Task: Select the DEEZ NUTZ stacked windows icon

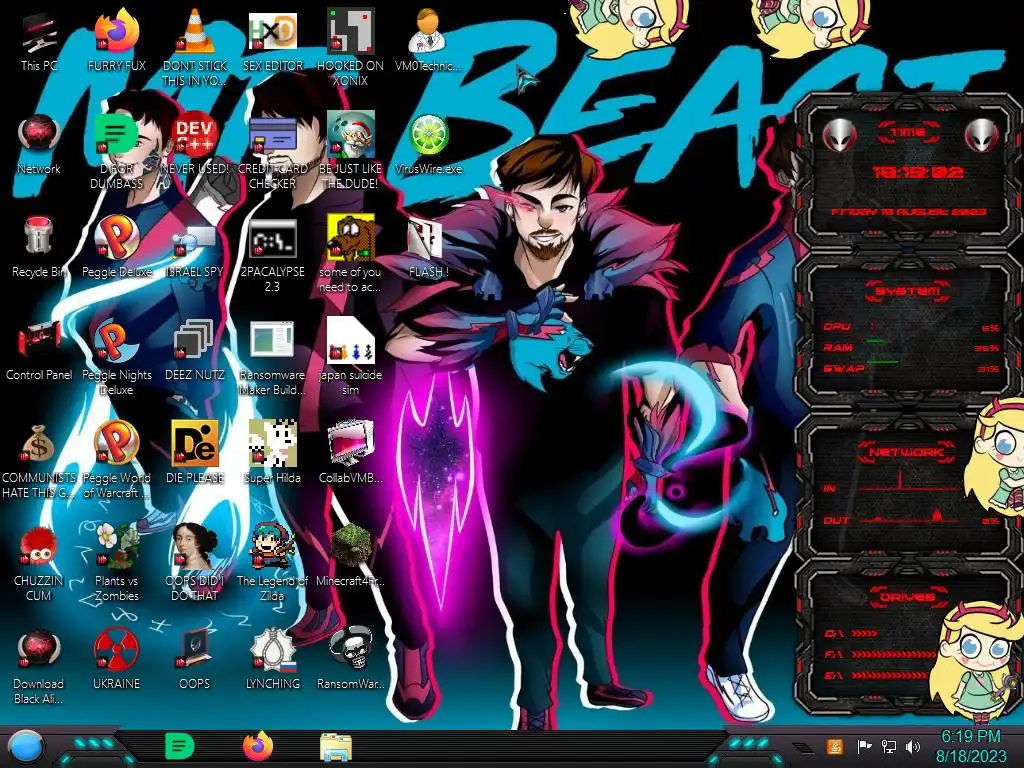Action: [194, 351]
